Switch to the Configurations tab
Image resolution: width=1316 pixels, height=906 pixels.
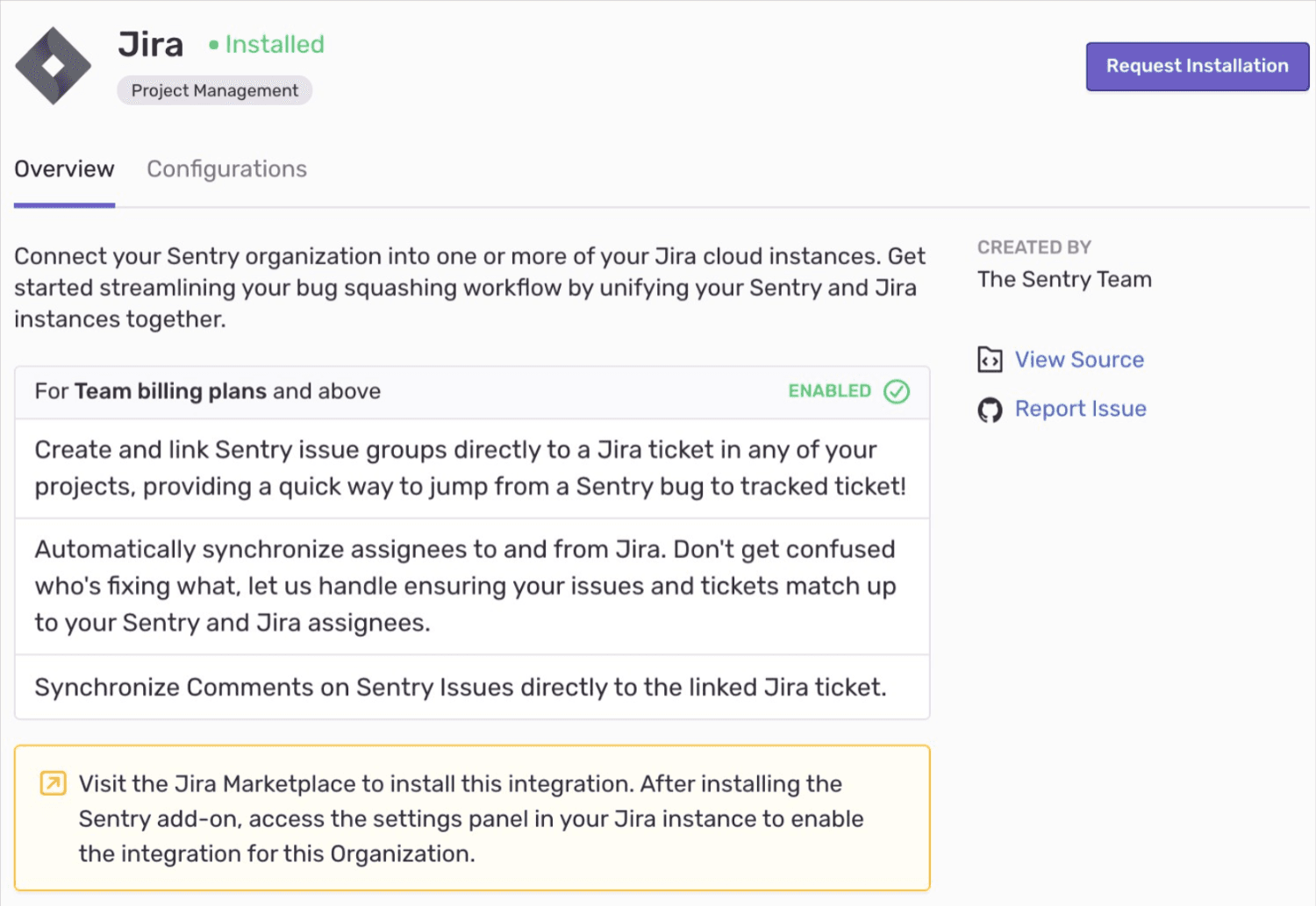click(226, 168)
